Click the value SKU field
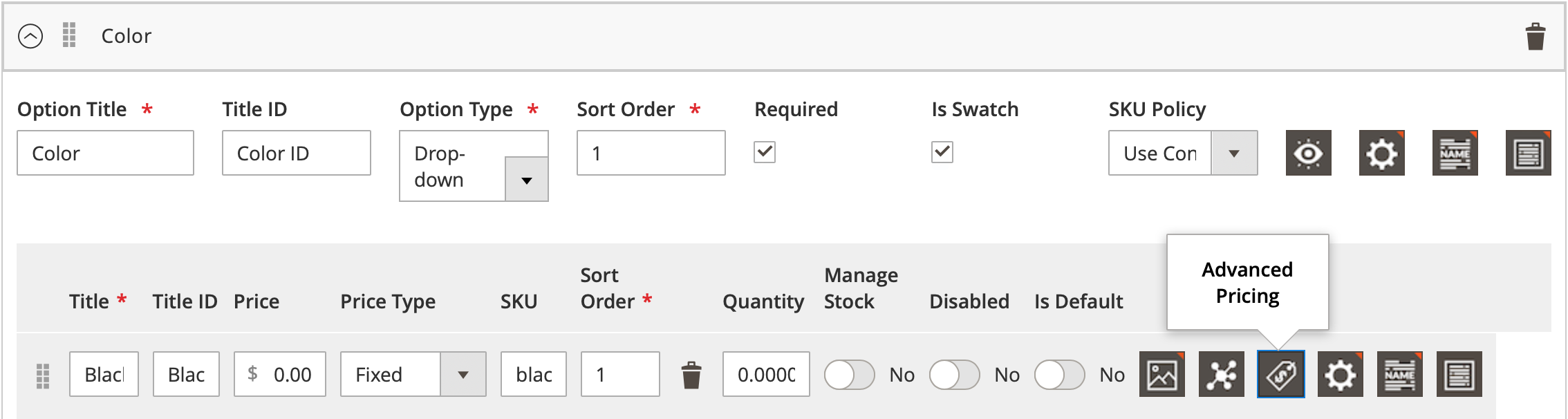This screenshot has height=419, width=1568. (534, 374)
